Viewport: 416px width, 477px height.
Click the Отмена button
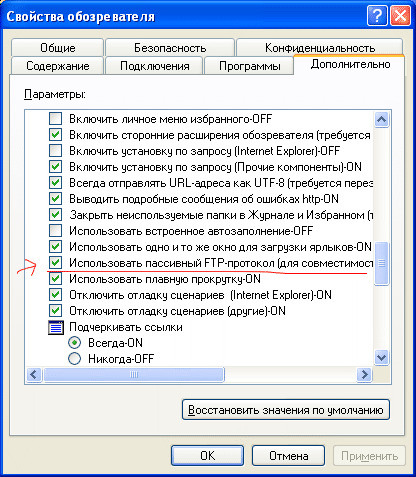288,456
